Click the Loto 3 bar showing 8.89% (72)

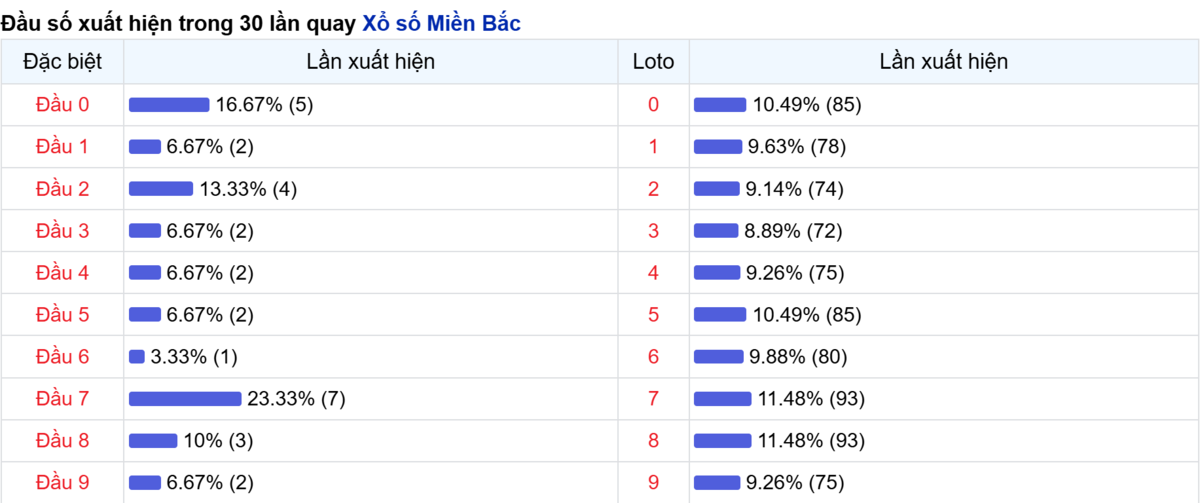[x=716, y=231]
